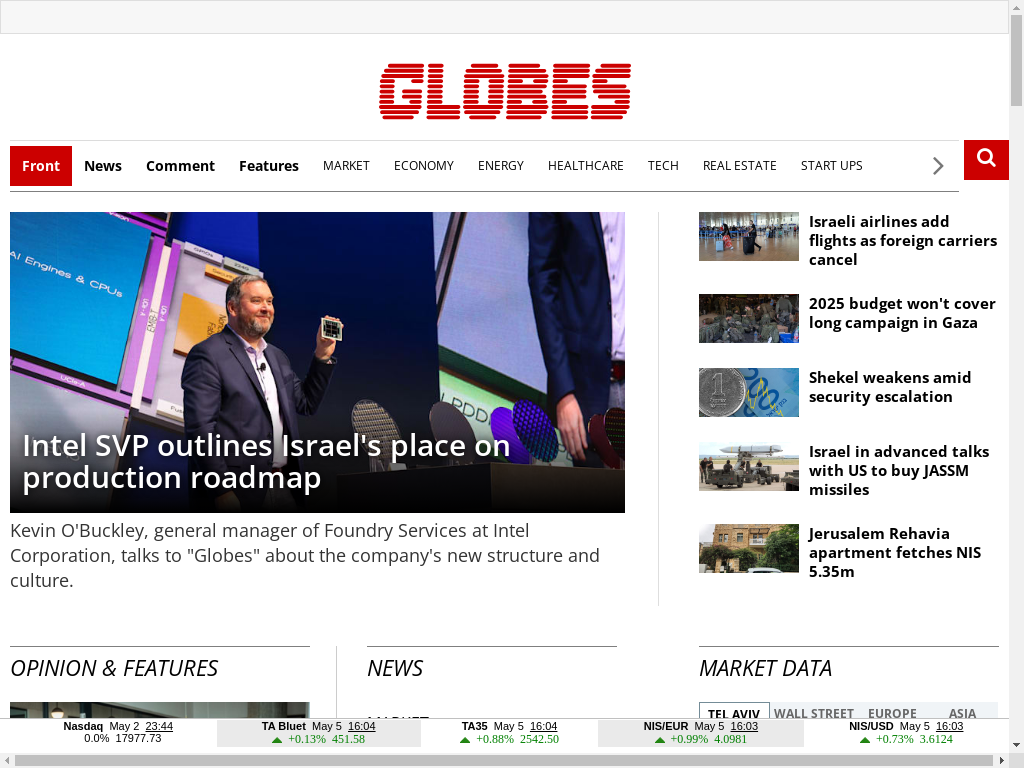Go to the TECH category
The height and width of the screenshot is (768, 1024).
[x=664, y=166]
